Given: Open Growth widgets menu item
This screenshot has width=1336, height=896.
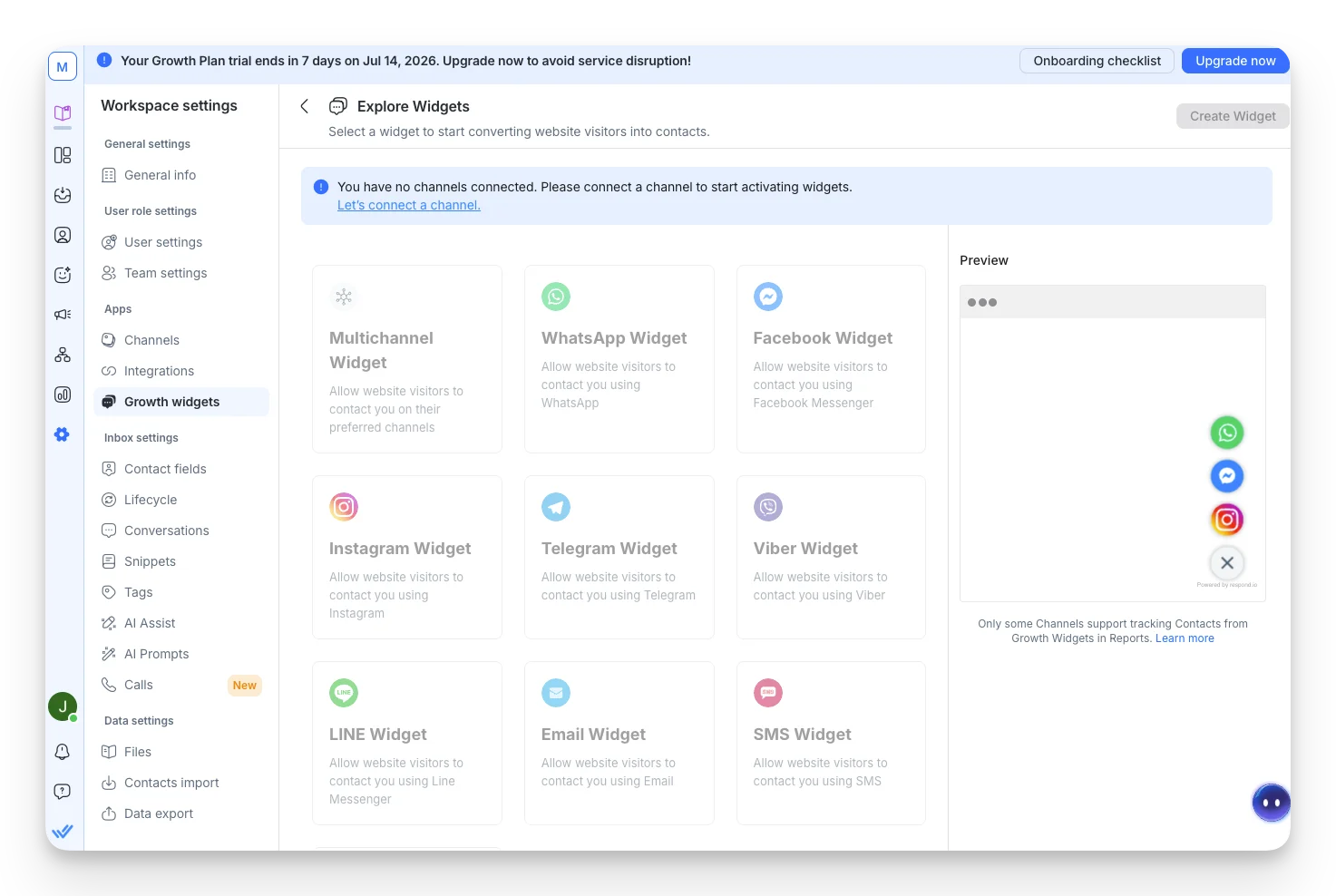Looking at the screenshot, I should tap(181, 402).
